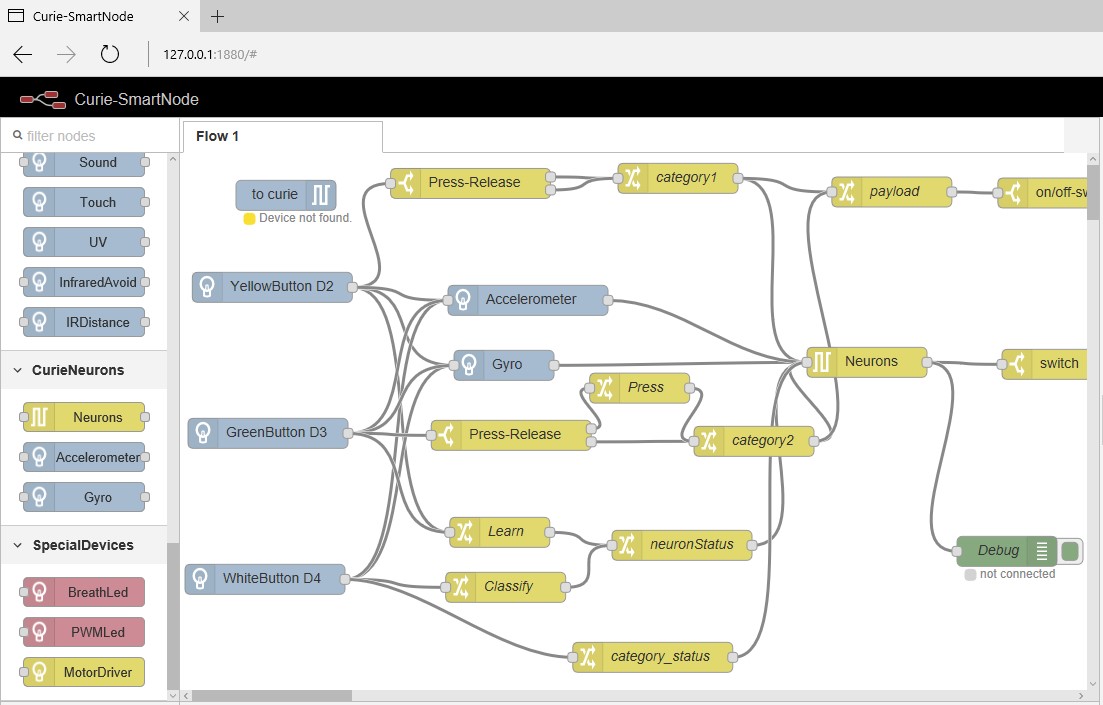Click the 'not connected' indicator below Debug

[x=970, y=574]
